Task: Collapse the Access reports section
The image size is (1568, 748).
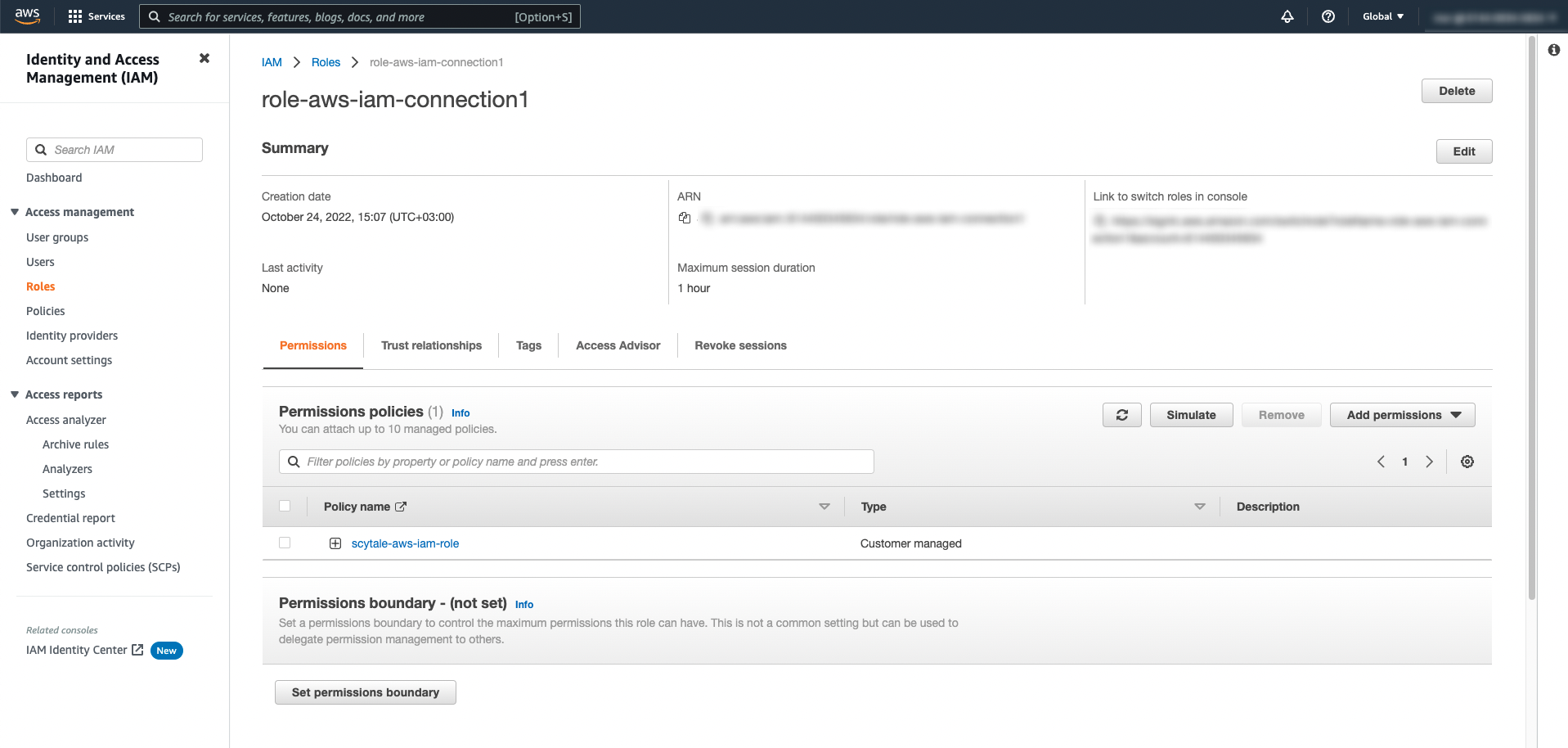Action: pyautogui.click(x=15, y=394)
